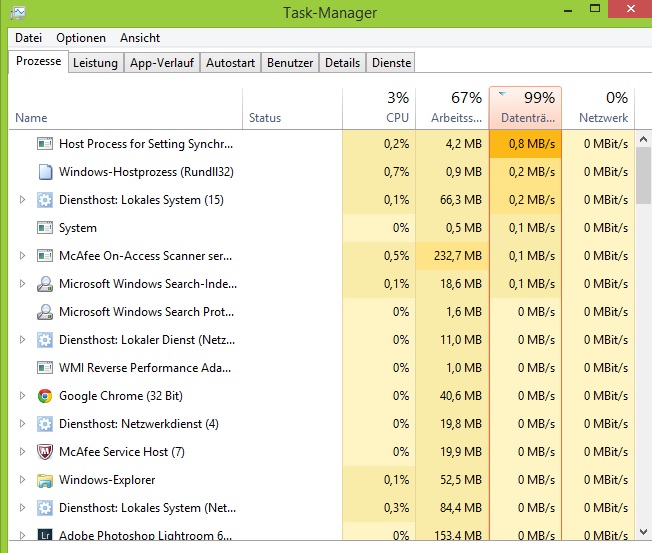Screen dimensions: 652x553
Task: Click the 66,3 MB memory value
Action: (461, 200)
